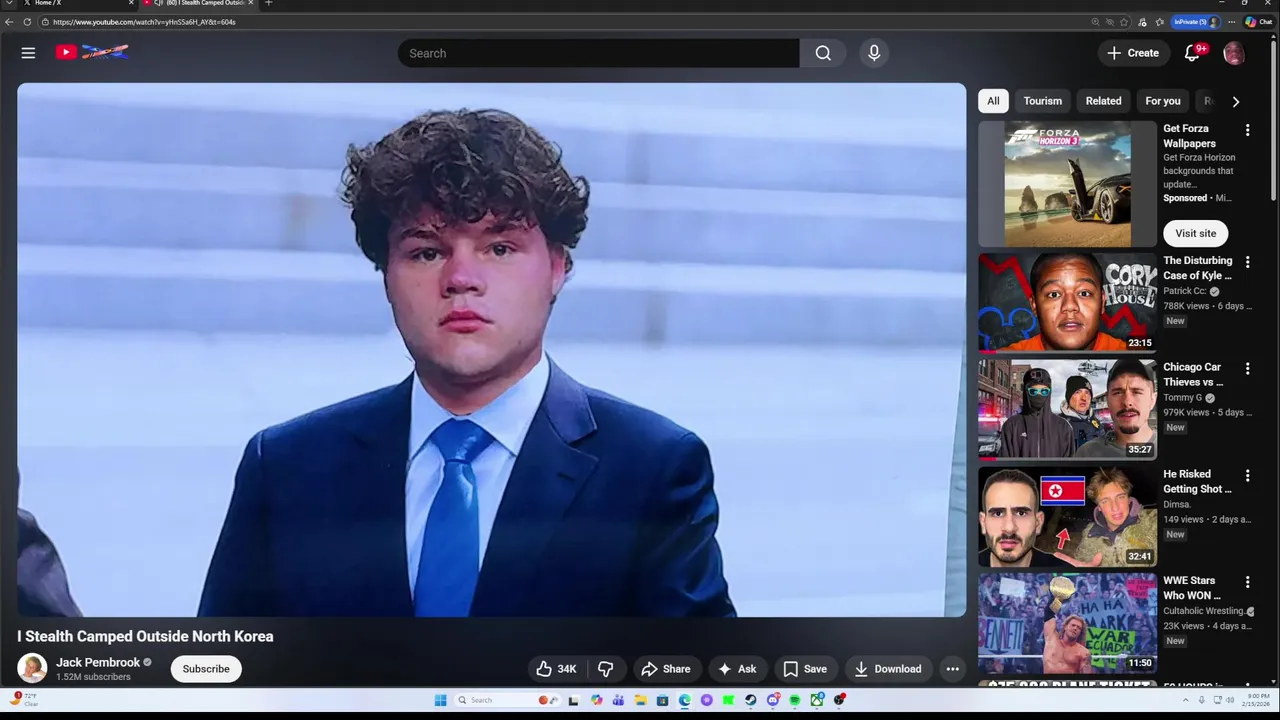Screen dimensions: 1280x720
Task: Subscribe to Jack Pembrook
Action: (206, 669)
